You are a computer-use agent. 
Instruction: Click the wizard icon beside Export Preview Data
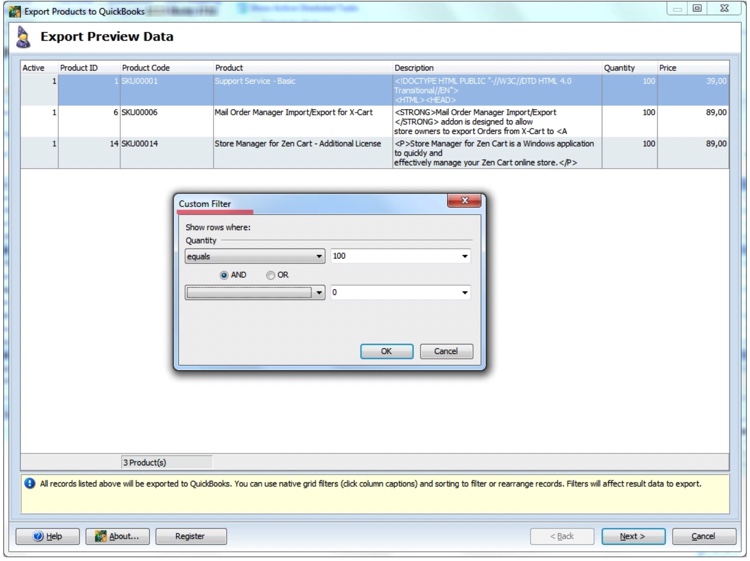[x=23, y=37]
